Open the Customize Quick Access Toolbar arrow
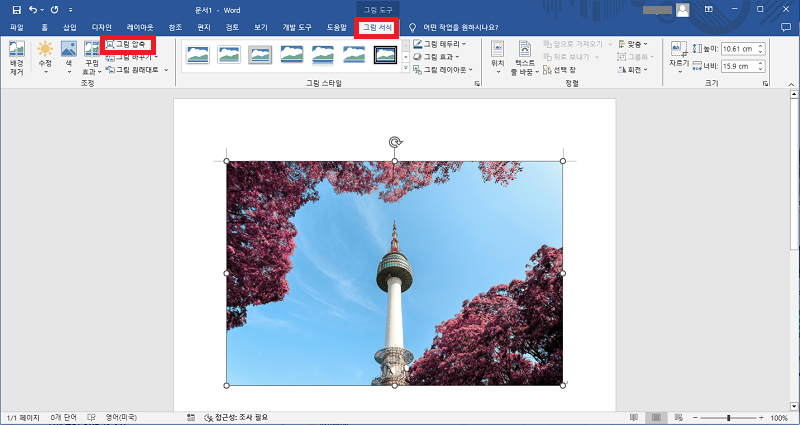Image resolution: width=800 pixels, height=425 pixels. point(70,10)
